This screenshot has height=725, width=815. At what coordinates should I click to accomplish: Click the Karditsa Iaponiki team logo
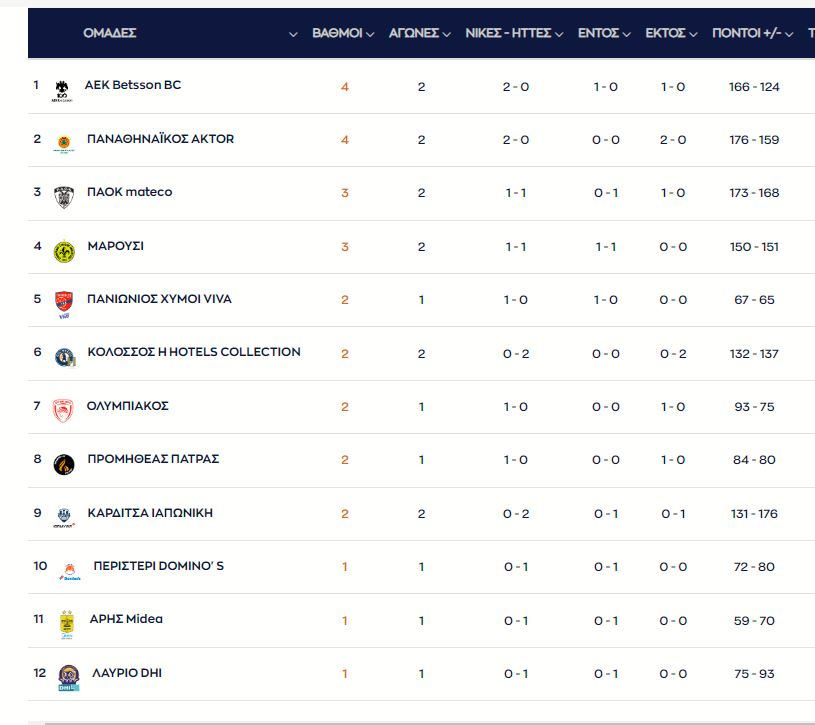pos(63,516)
